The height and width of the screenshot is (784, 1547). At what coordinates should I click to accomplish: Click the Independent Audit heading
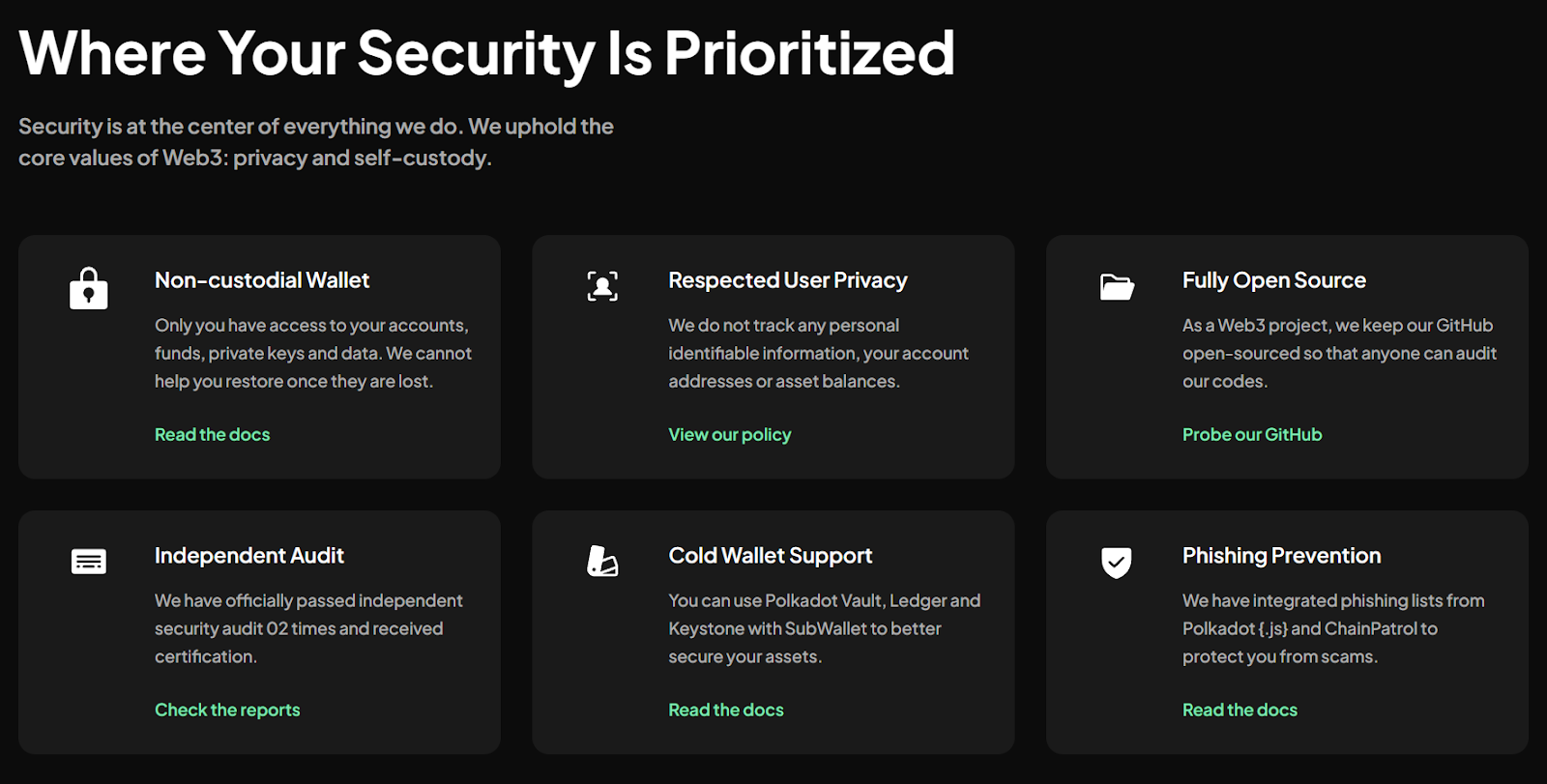point(249,556)
